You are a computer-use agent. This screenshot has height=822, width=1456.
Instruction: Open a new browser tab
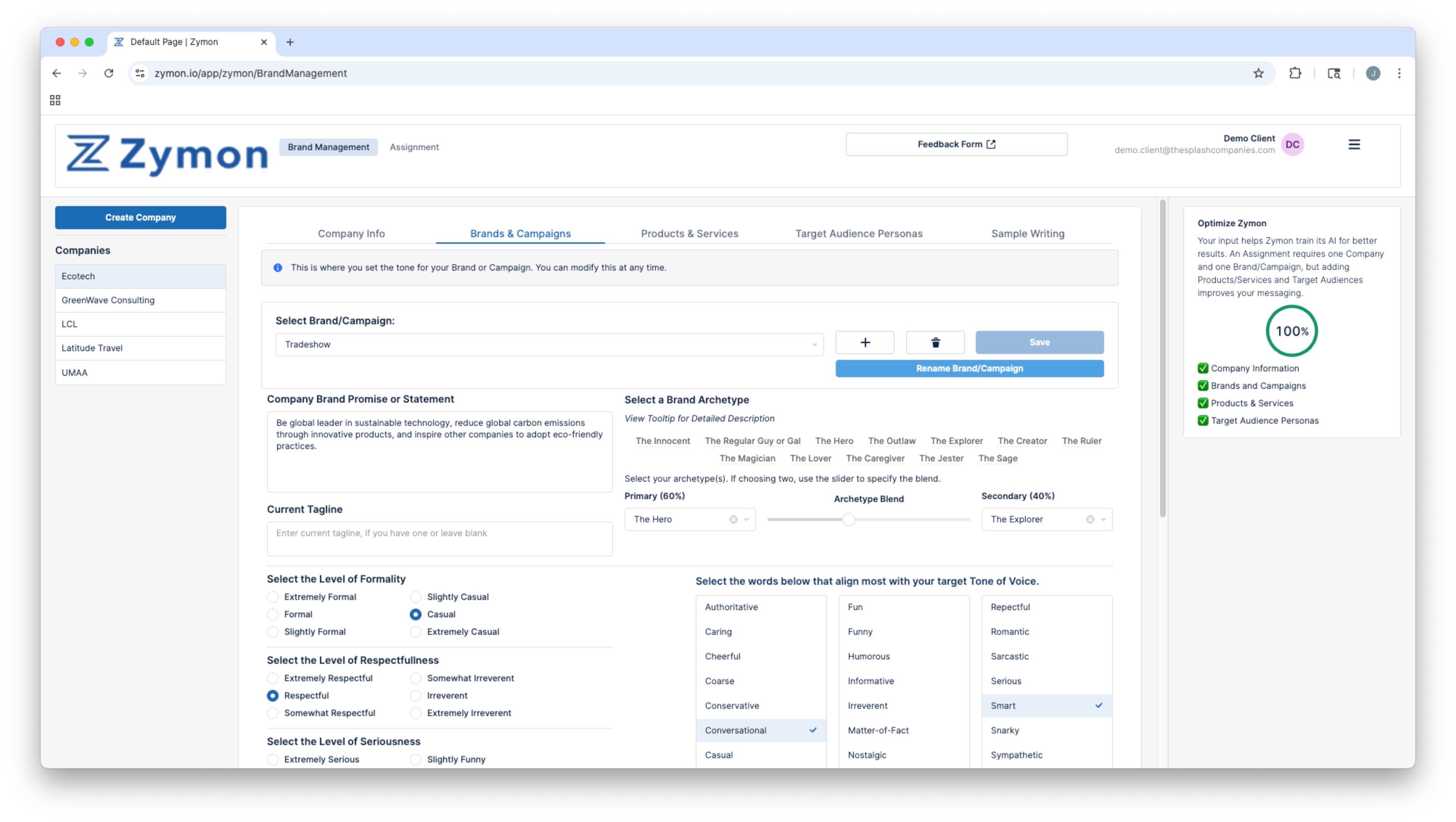[290, 42]
